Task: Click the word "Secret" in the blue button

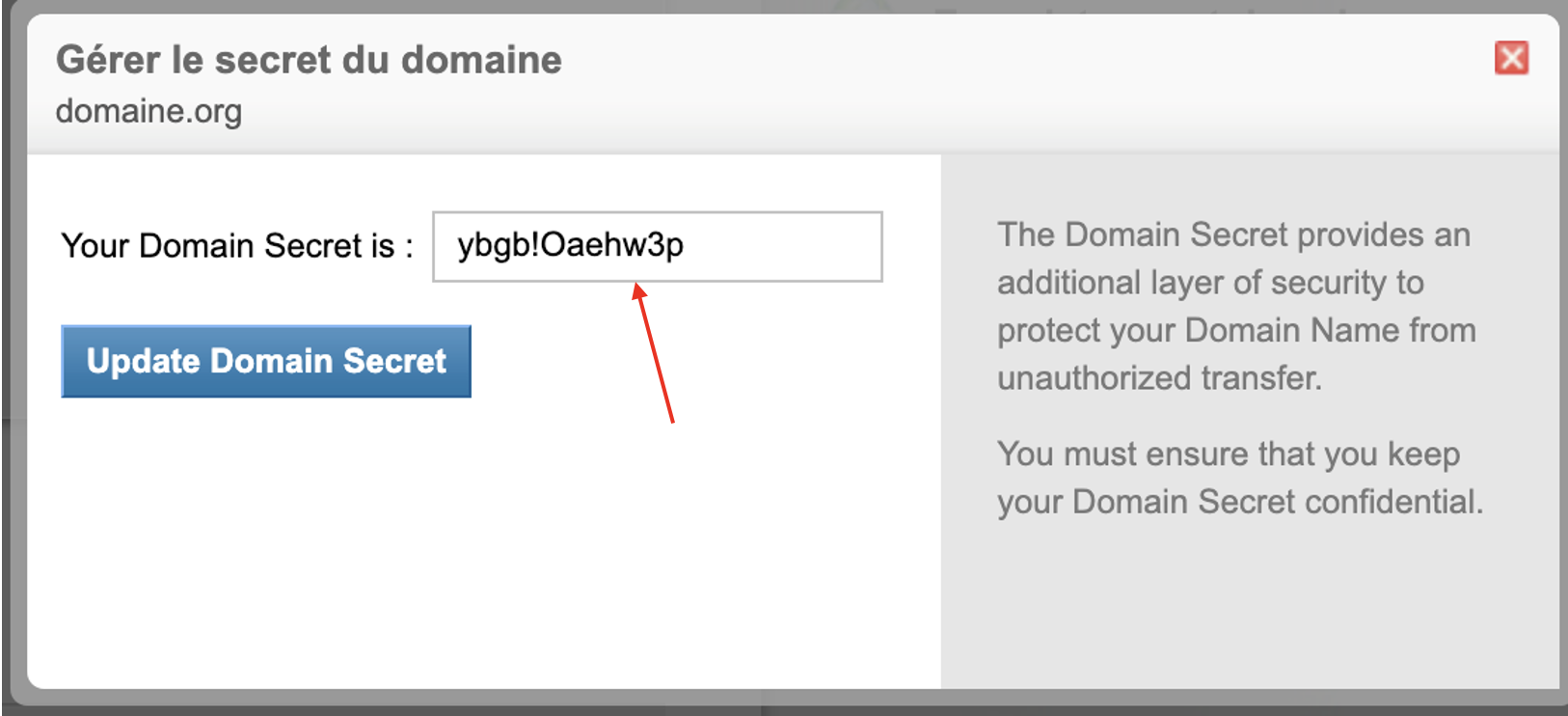Action: [394, 361]
